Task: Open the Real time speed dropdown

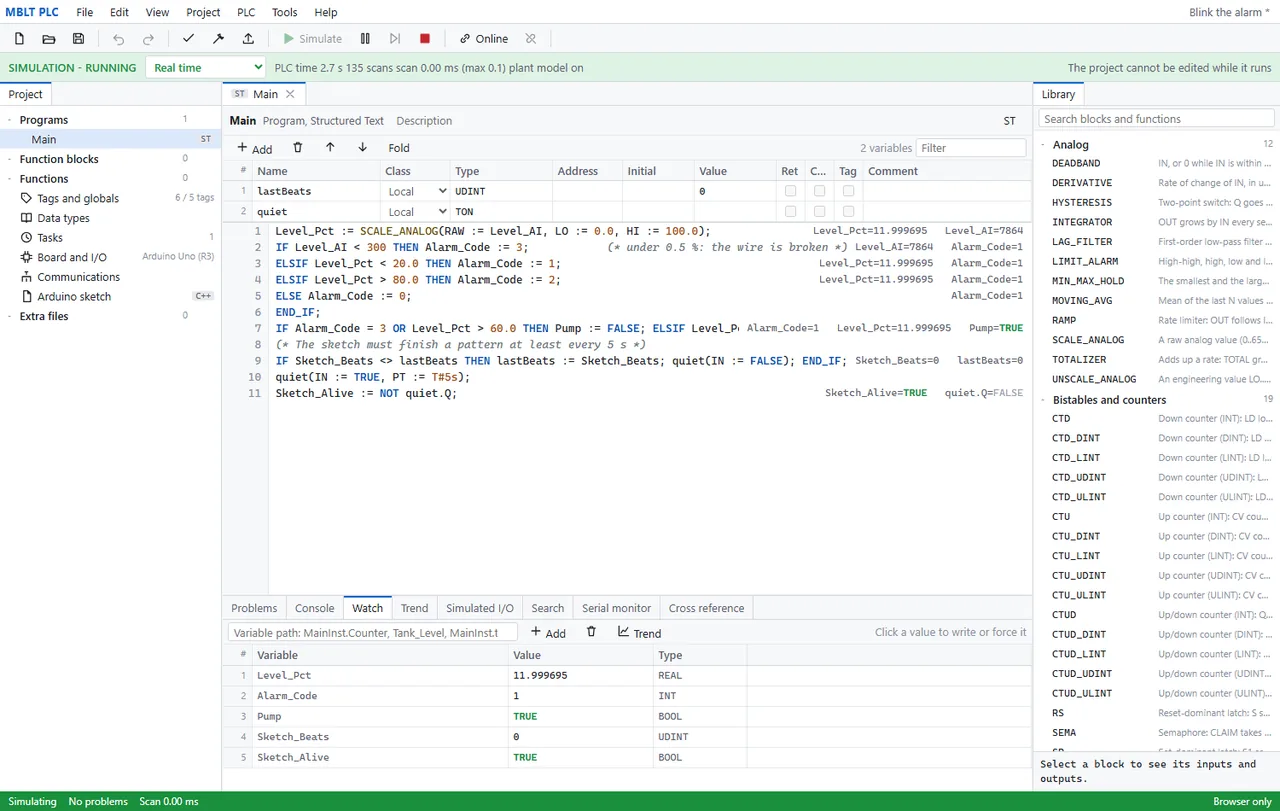Action: 206,68
